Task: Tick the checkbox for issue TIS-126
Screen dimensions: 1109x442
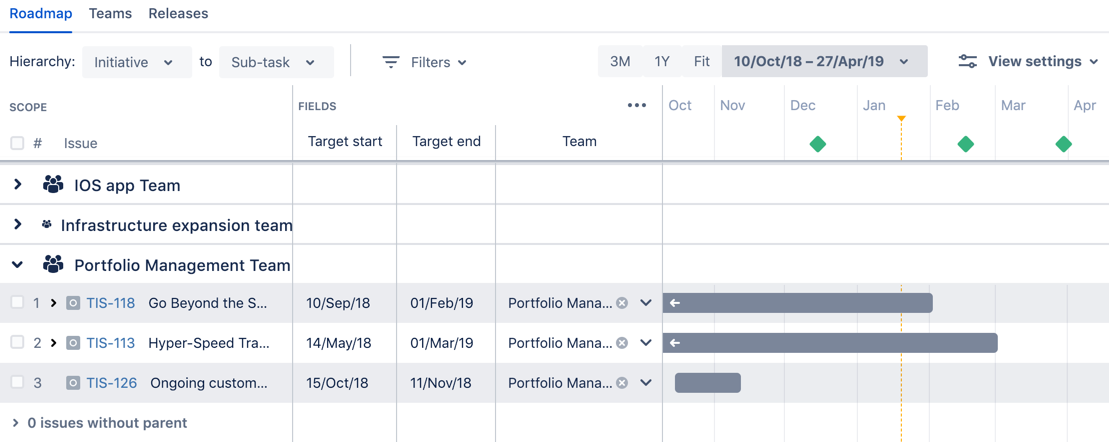Action: pyautogui.click(x=17, y=383)
